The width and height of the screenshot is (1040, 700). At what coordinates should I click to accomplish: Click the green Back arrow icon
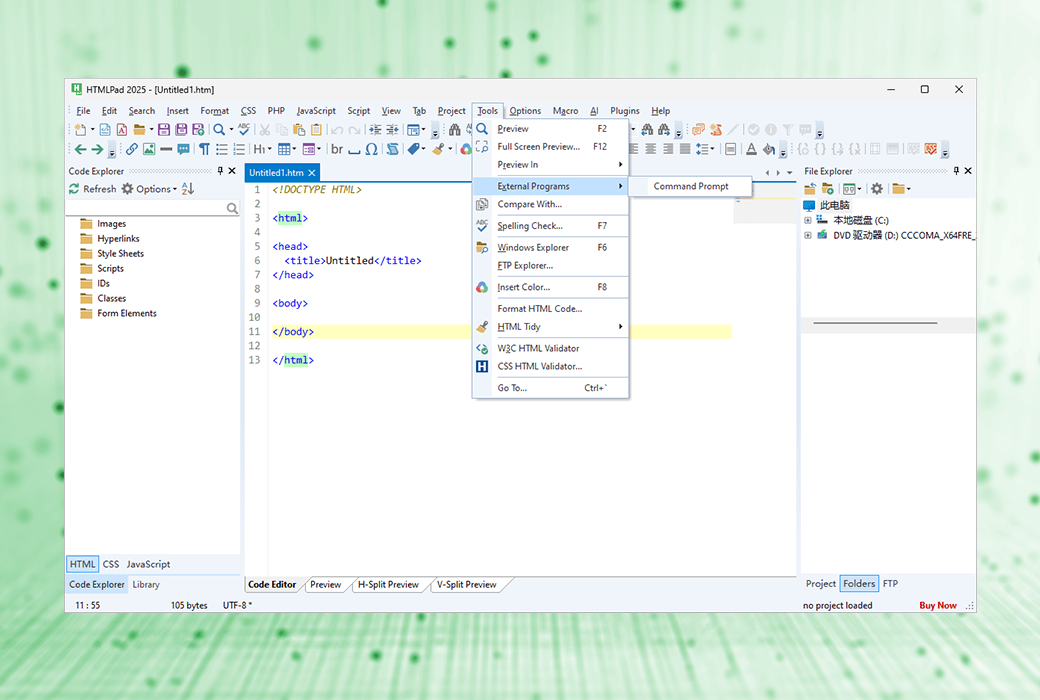coord(80,149)
